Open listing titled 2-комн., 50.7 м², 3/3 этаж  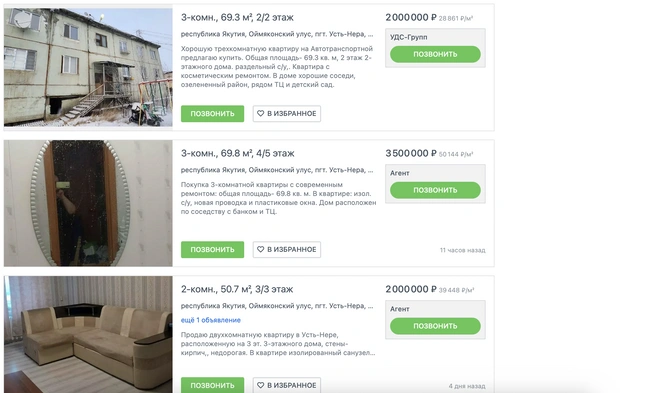click(x=237, y=289)
